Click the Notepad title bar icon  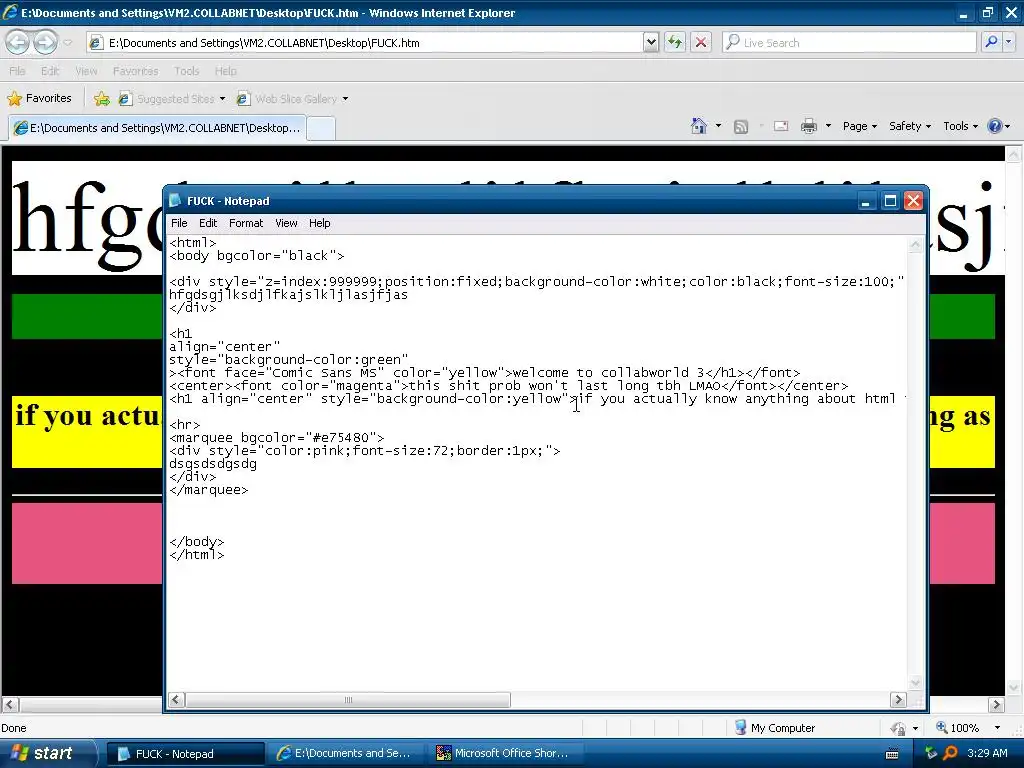[175, 200]
